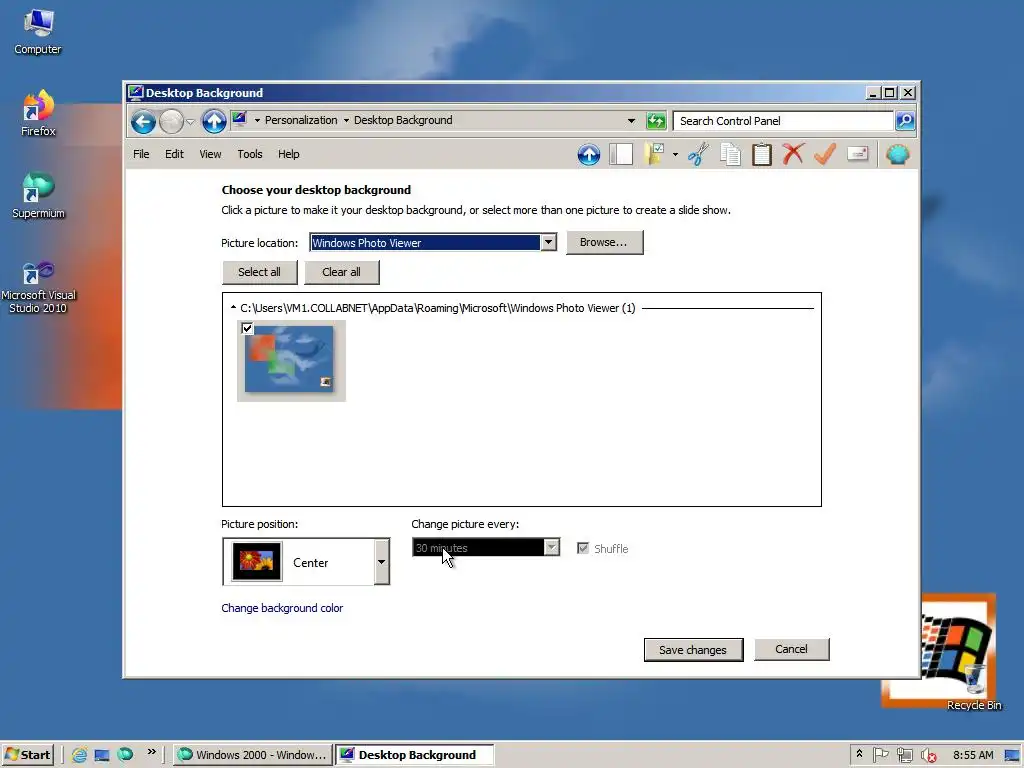Expand the arrow before Personalization breadcrumb
Viewport: 1024px width, 768px height.
[x=257, y=120]
